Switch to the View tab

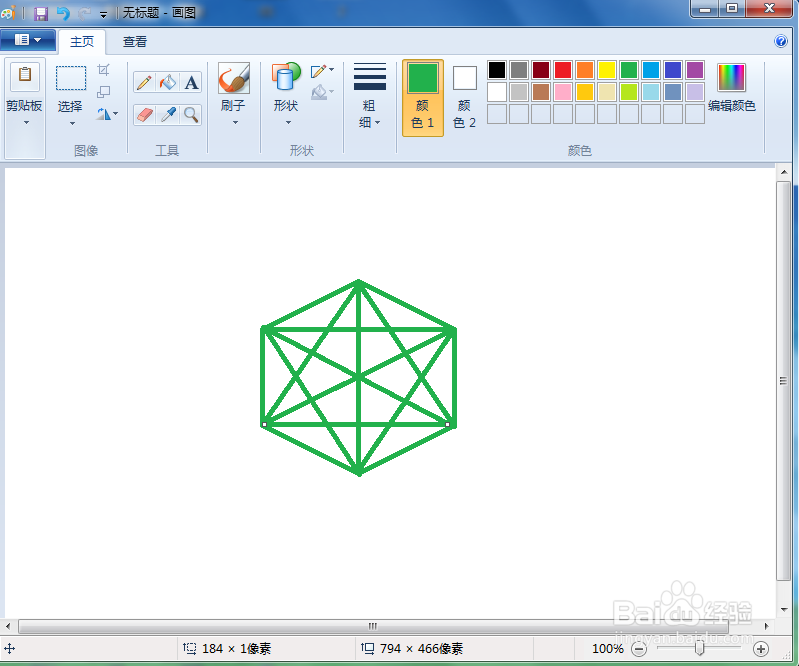tap(135, 42)
